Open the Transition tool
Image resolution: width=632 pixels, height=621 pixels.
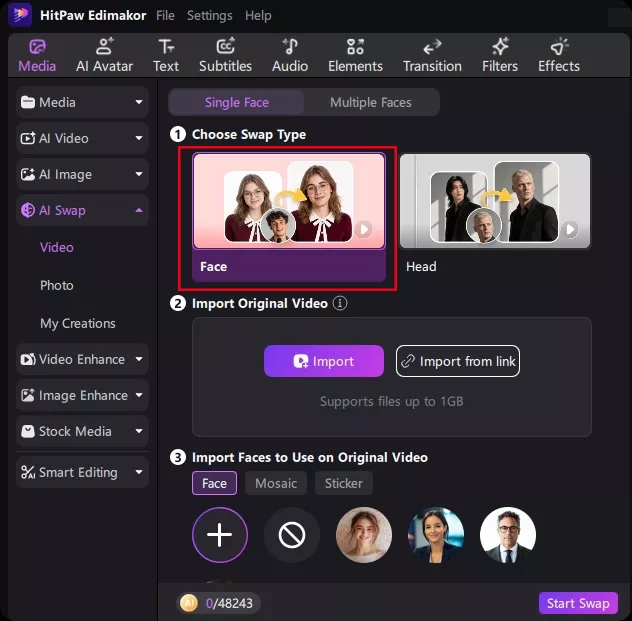tap(432, 56)
